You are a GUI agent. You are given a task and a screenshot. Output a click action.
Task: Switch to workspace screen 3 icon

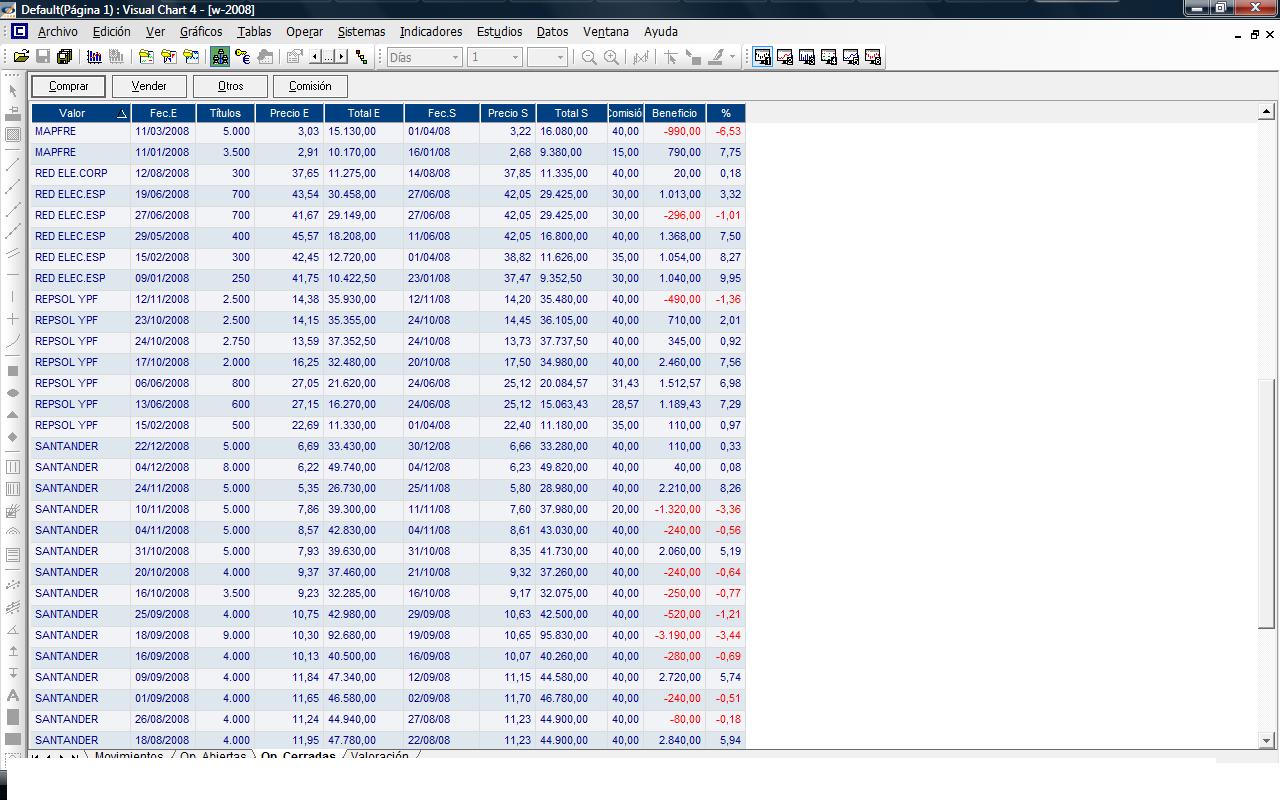click(x=807, y=57)
